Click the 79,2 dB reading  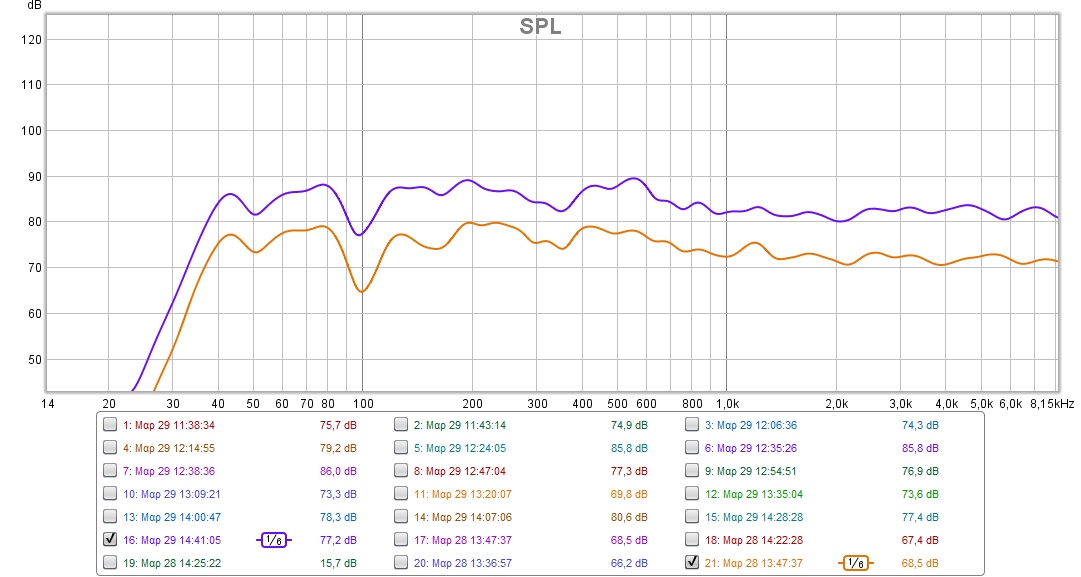(x=338, y=448)
